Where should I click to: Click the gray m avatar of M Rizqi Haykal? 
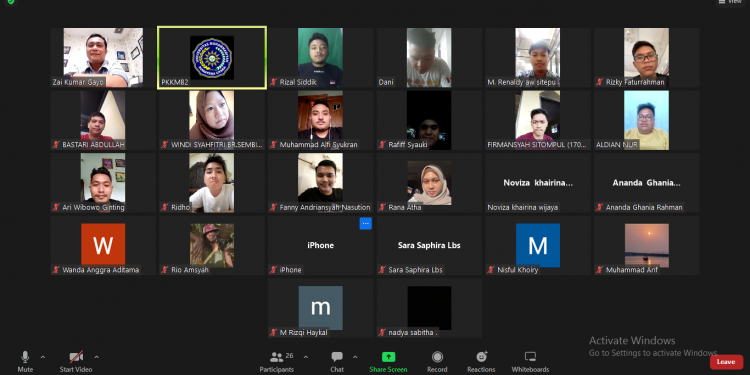pos(320,308)
